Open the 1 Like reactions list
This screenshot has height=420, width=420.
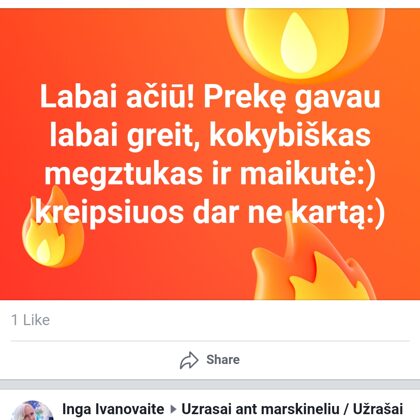tap(30, 320)
